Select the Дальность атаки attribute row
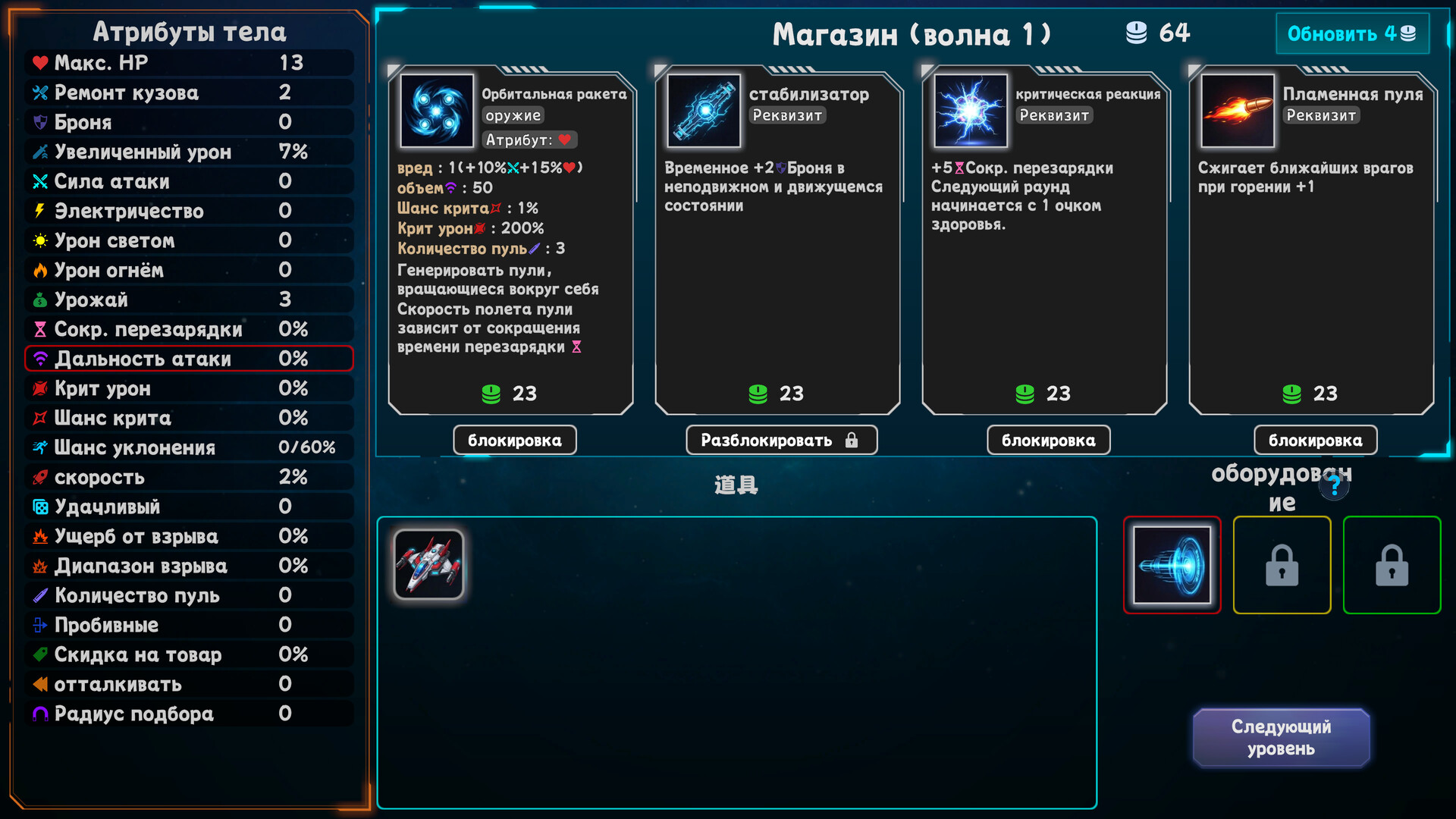This screenshot has width=1456, height=819. coord(189,359)
